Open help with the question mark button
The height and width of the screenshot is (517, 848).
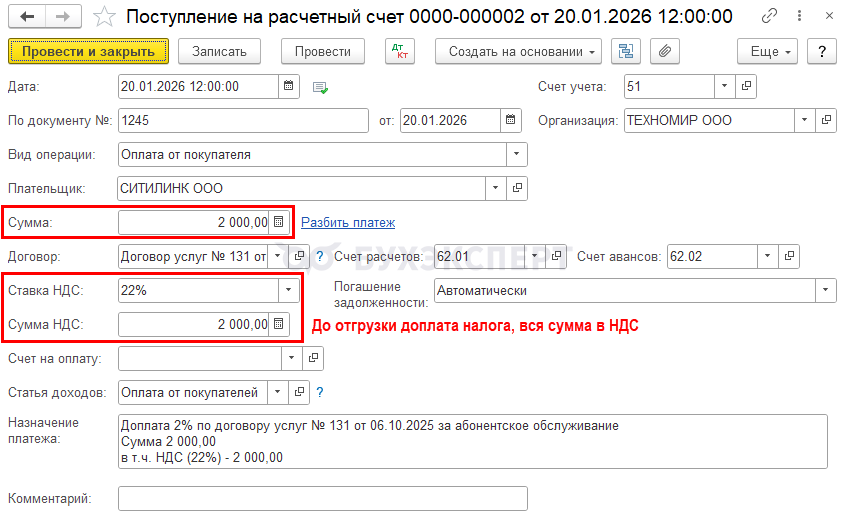(x=822, y=51)
